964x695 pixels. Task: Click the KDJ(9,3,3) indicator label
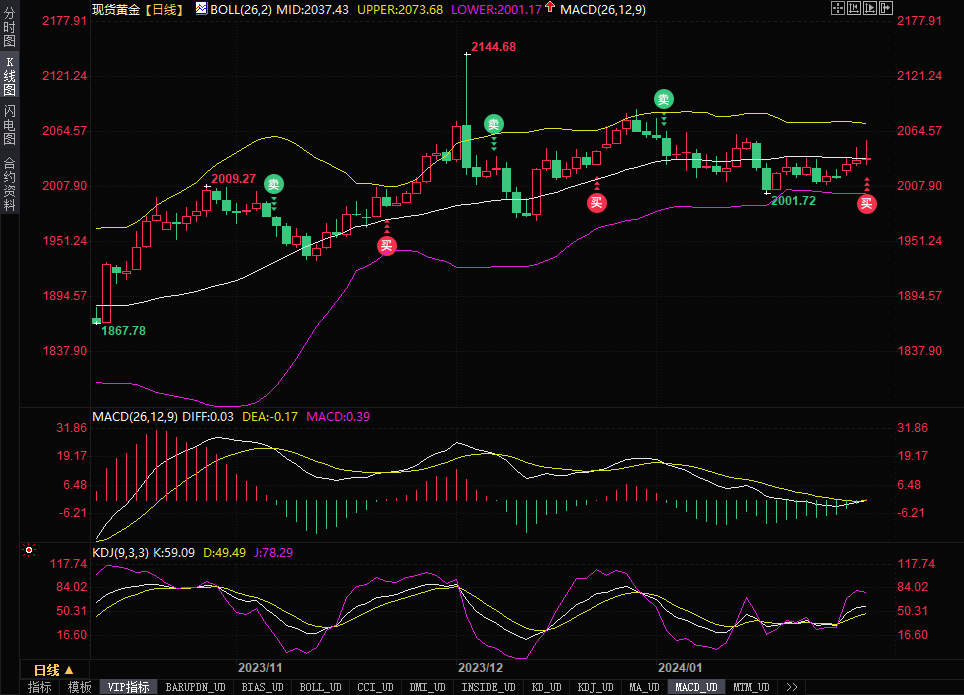(x=120, y=552)
